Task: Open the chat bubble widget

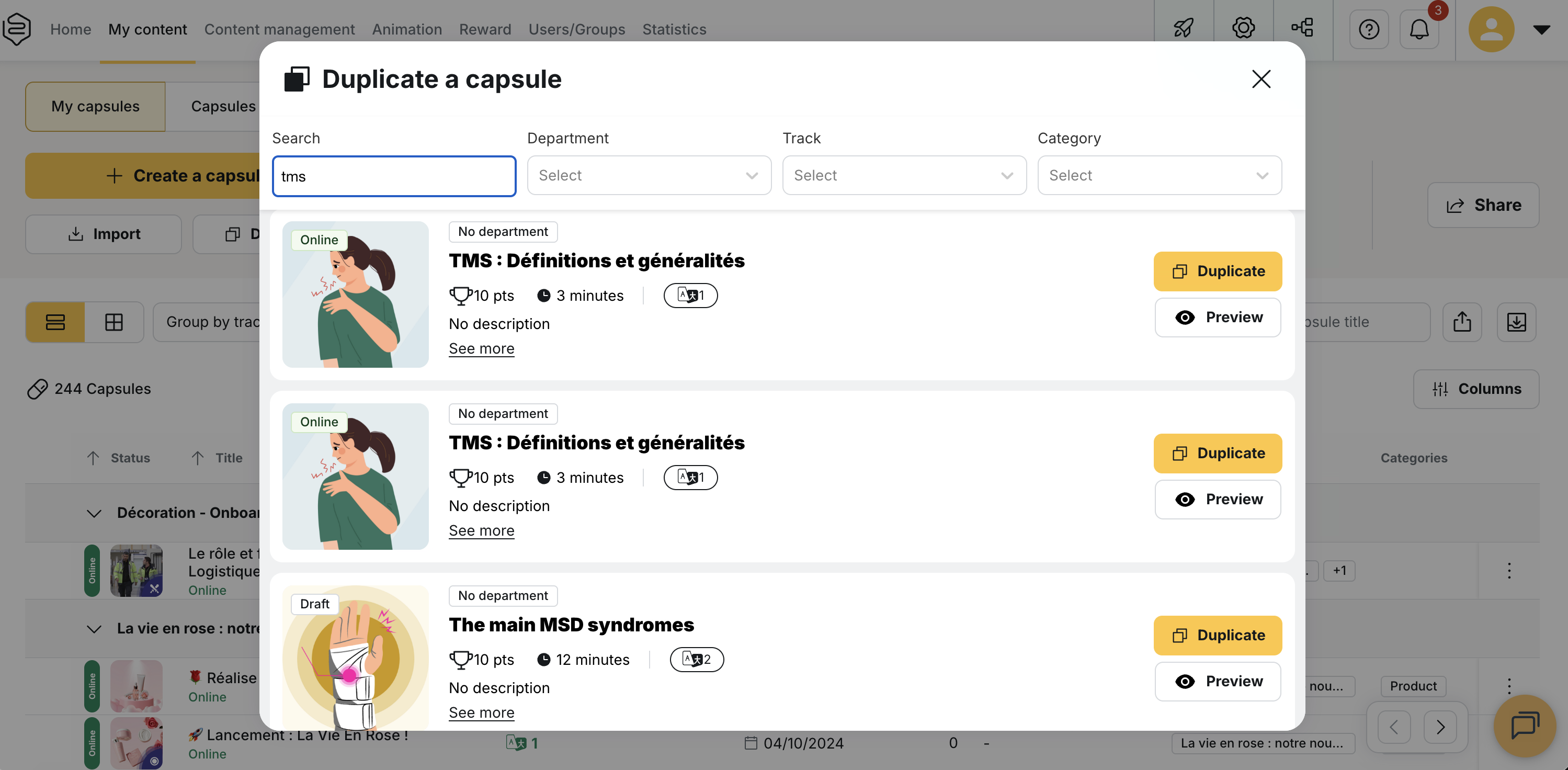Action: tap(1525, 726)
